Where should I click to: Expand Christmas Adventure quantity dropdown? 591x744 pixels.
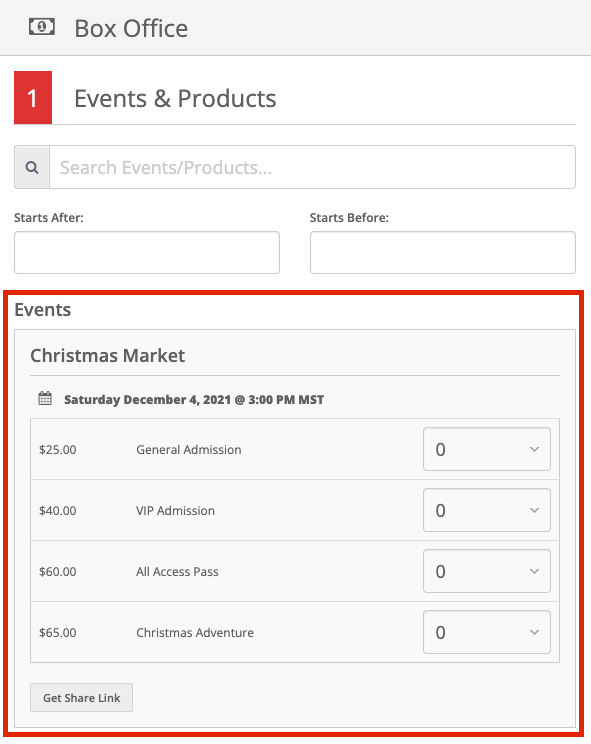[x=487, y=632]
